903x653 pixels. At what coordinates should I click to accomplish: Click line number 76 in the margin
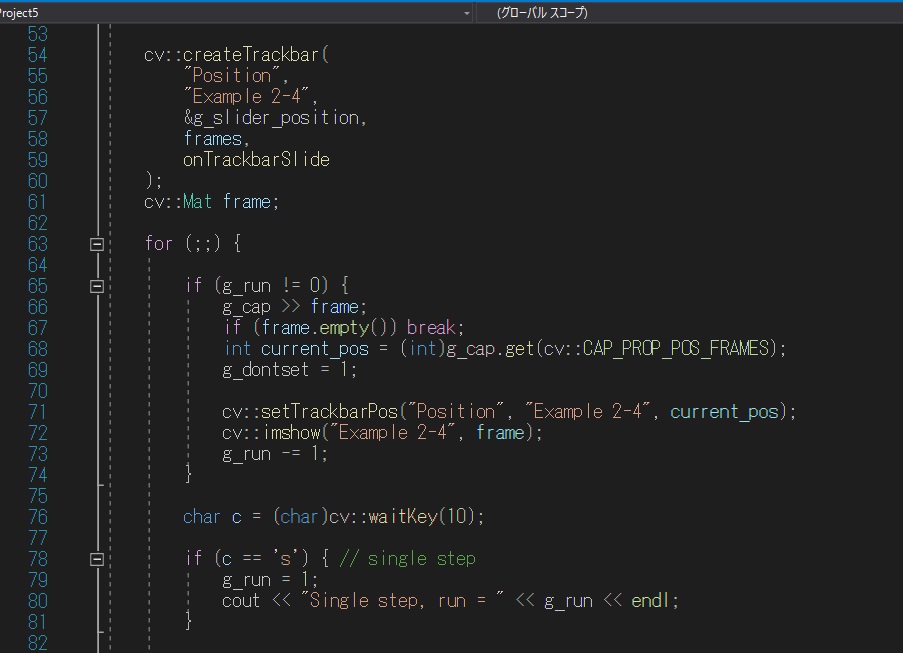click(x=37, y=517)
